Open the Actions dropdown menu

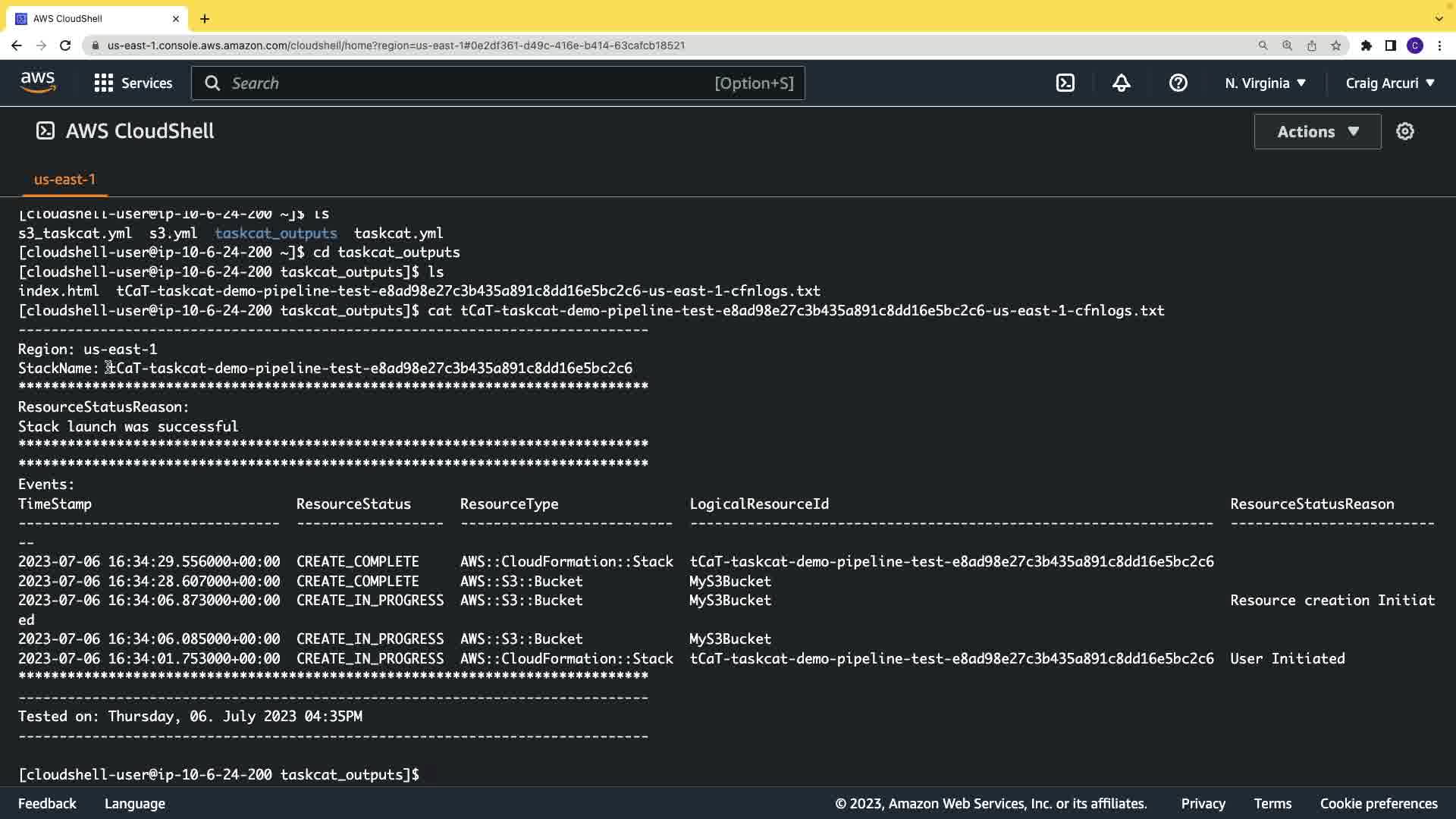click(x=1317, y=132)
